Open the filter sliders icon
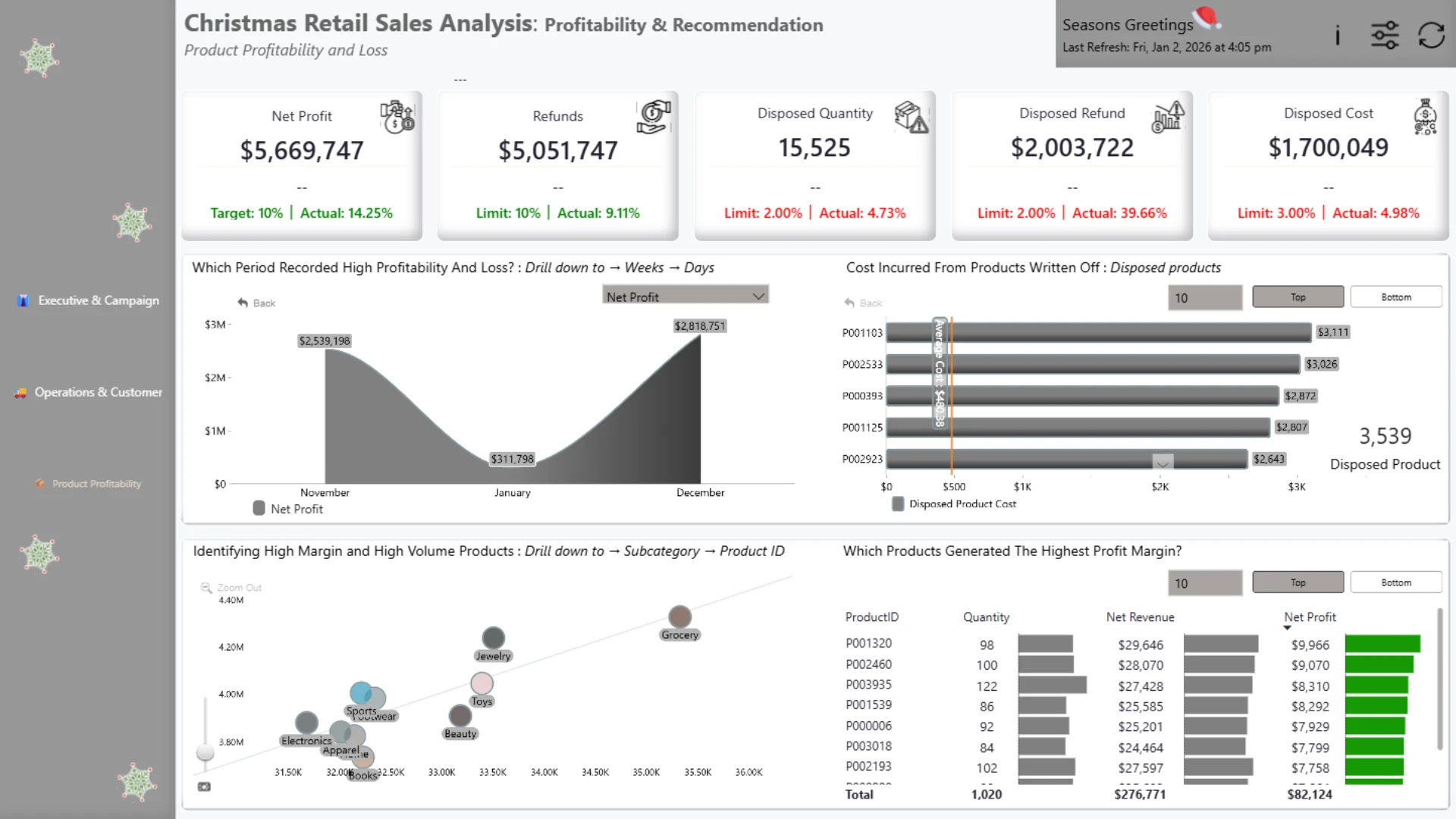1456x819 pixels. pos(1385,35)
